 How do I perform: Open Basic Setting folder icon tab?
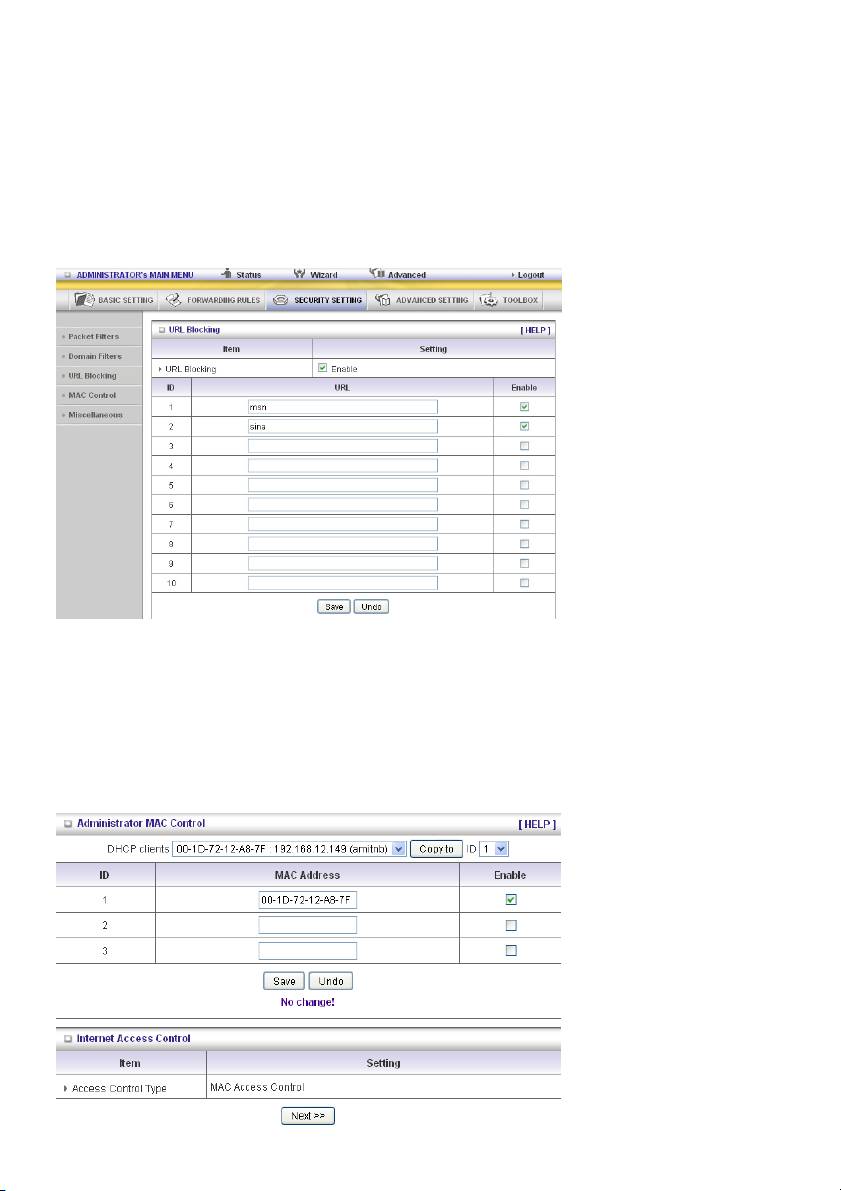[84, 300]
